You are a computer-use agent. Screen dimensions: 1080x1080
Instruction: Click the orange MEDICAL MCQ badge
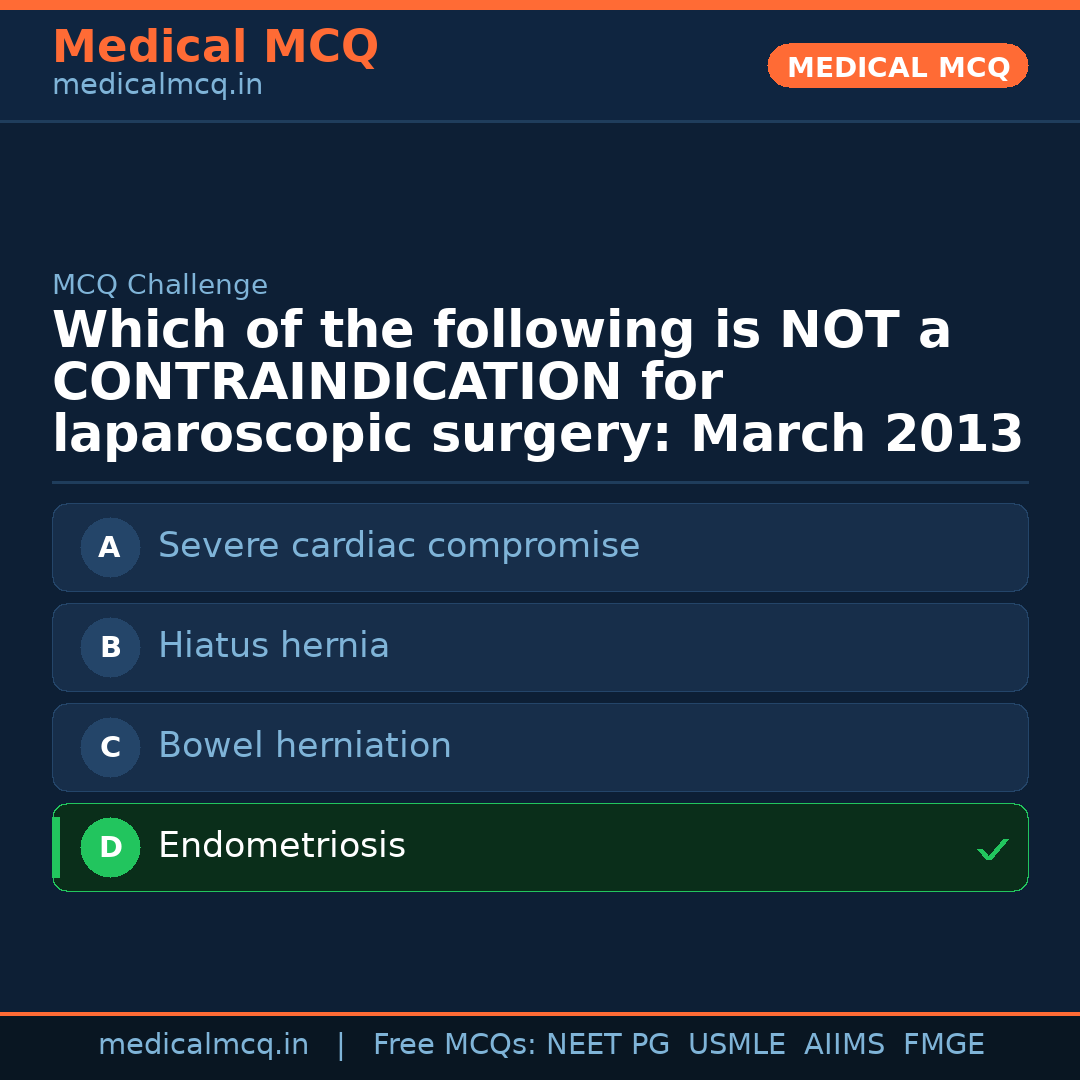897,66
